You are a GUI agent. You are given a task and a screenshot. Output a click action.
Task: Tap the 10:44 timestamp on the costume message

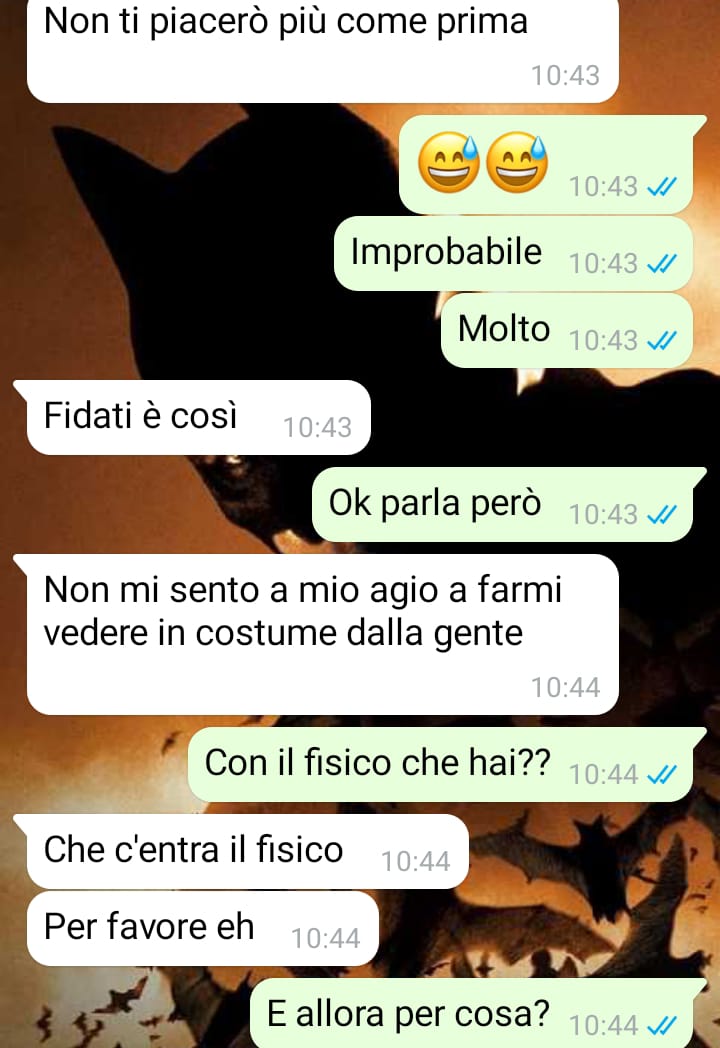(x=566, y=688)
